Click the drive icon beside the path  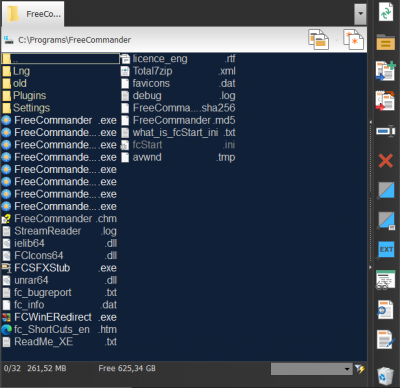click(9, 40)
